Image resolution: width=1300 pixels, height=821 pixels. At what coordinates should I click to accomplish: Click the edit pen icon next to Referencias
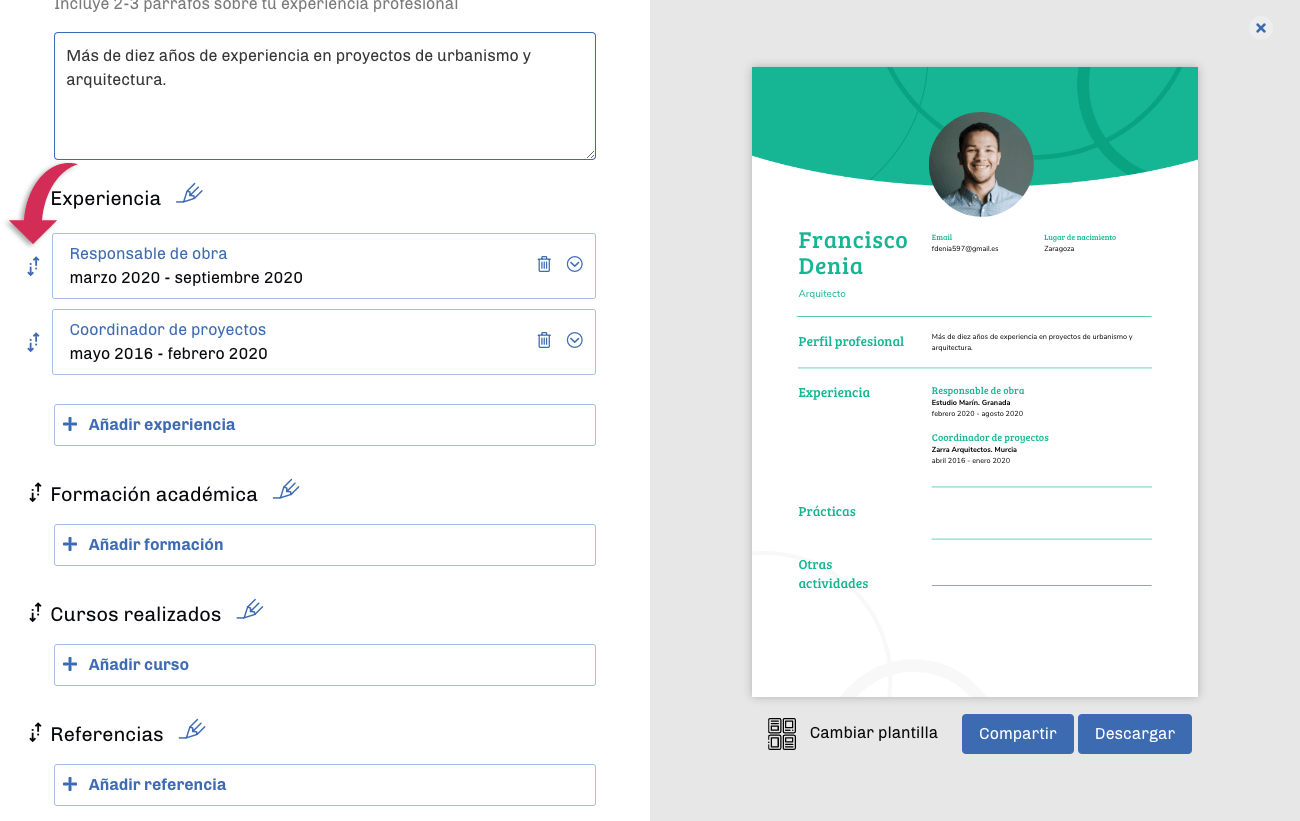[x=192, y=730]
